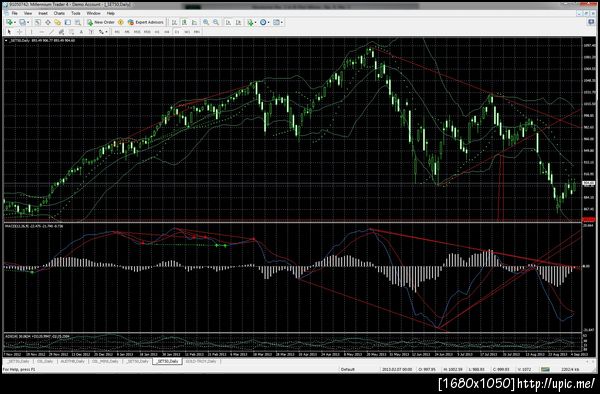Open the Indicators list icon
The width and height of the screenshot is (600, 394).
click(x=250, y=22)
